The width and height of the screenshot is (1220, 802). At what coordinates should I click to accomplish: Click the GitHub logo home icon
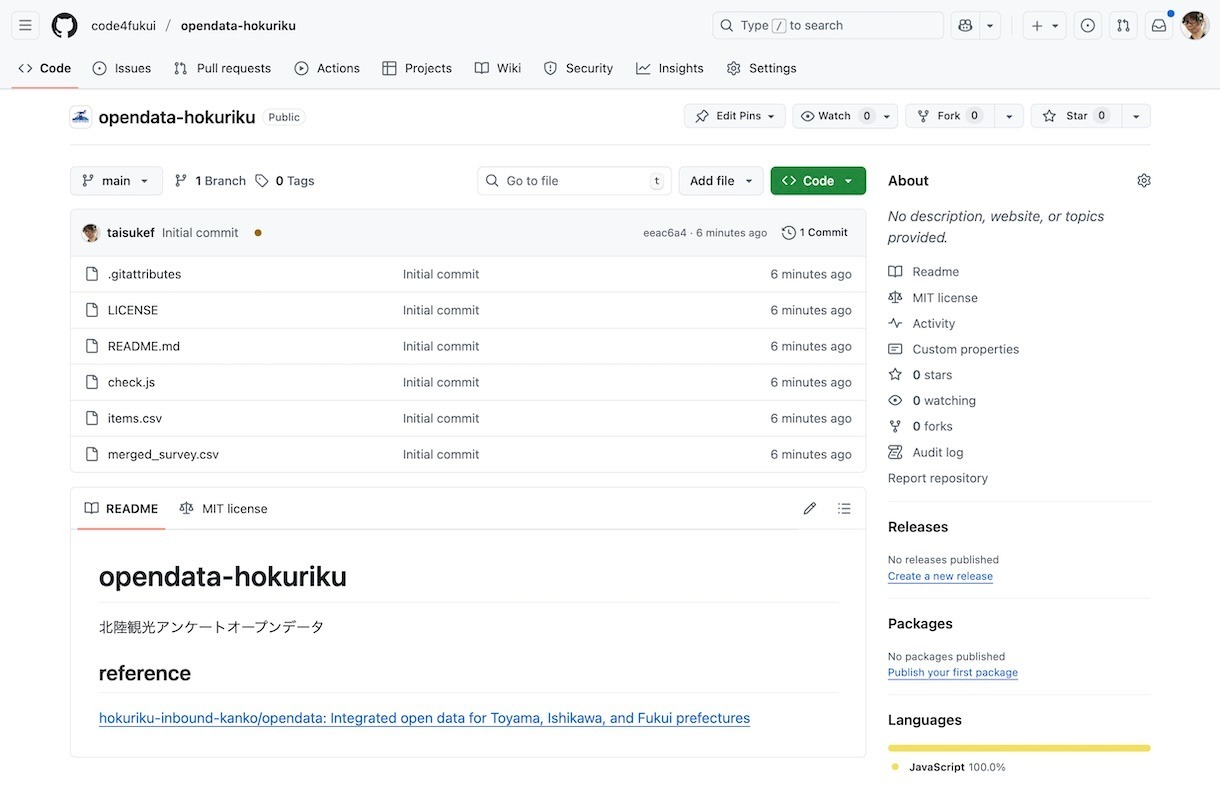[x=64, y=26]
